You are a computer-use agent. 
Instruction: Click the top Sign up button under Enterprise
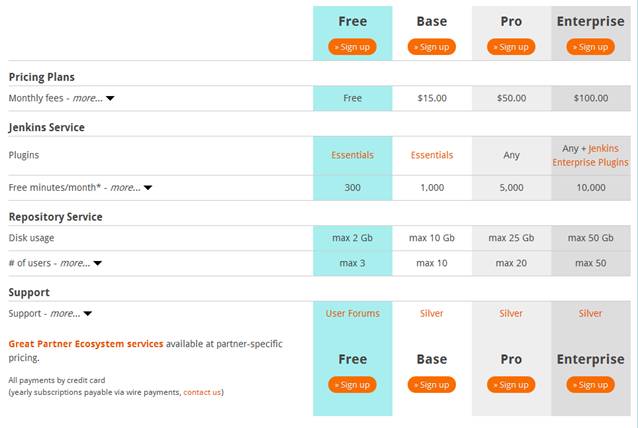(590, 47)
